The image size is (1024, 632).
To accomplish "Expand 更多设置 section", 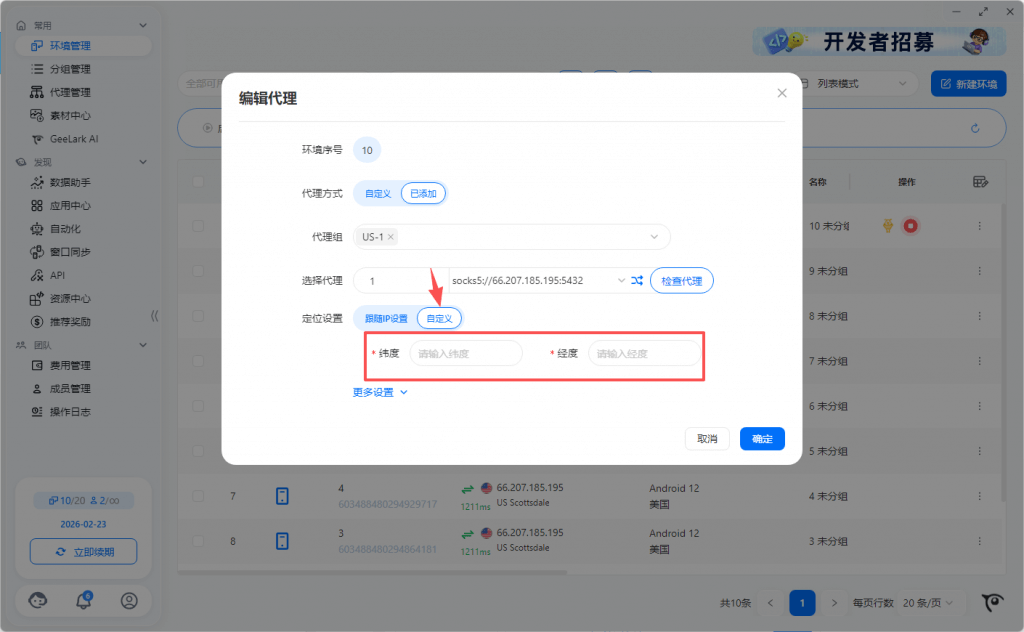I will [380, 392].
